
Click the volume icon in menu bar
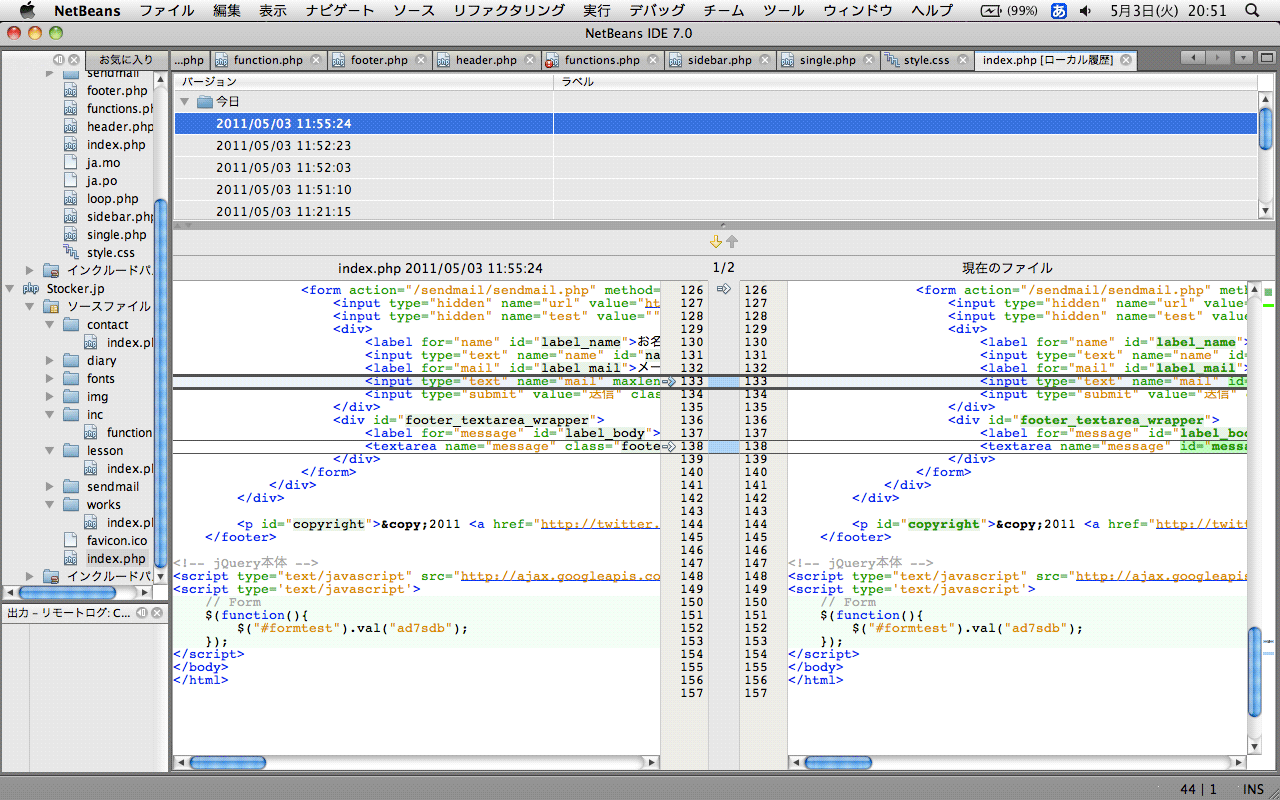tap(1088, 11)
